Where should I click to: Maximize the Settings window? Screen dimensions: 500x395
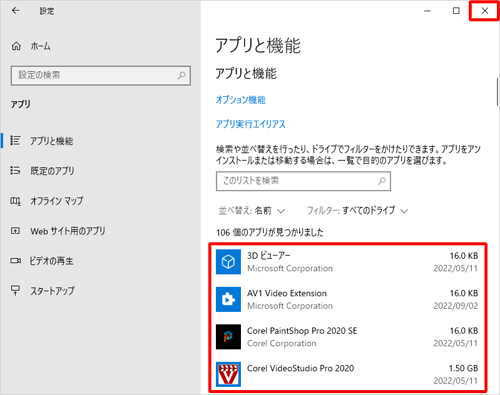[456, 11]
